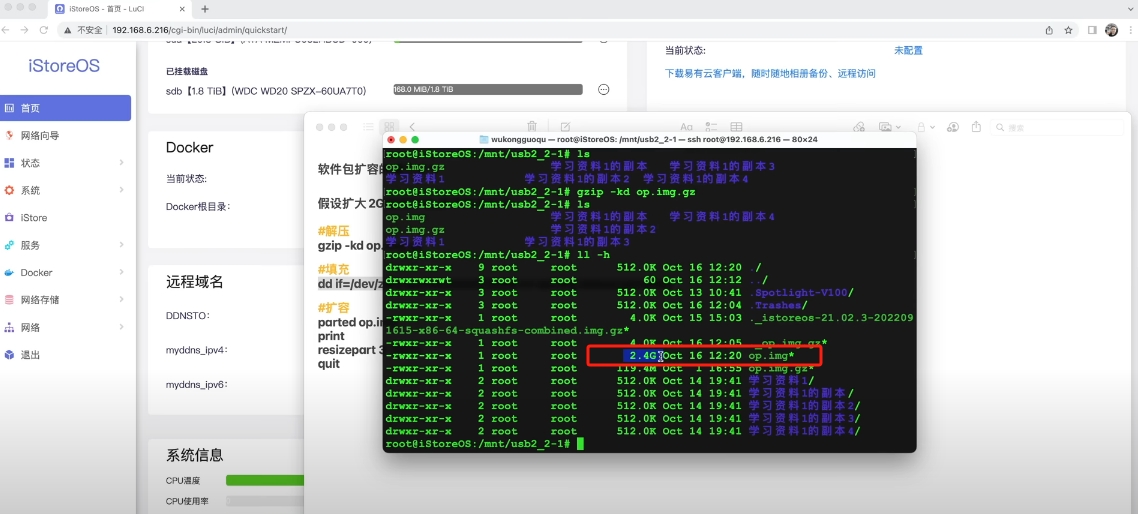Reload the page with refresh icon

(44, 30)
